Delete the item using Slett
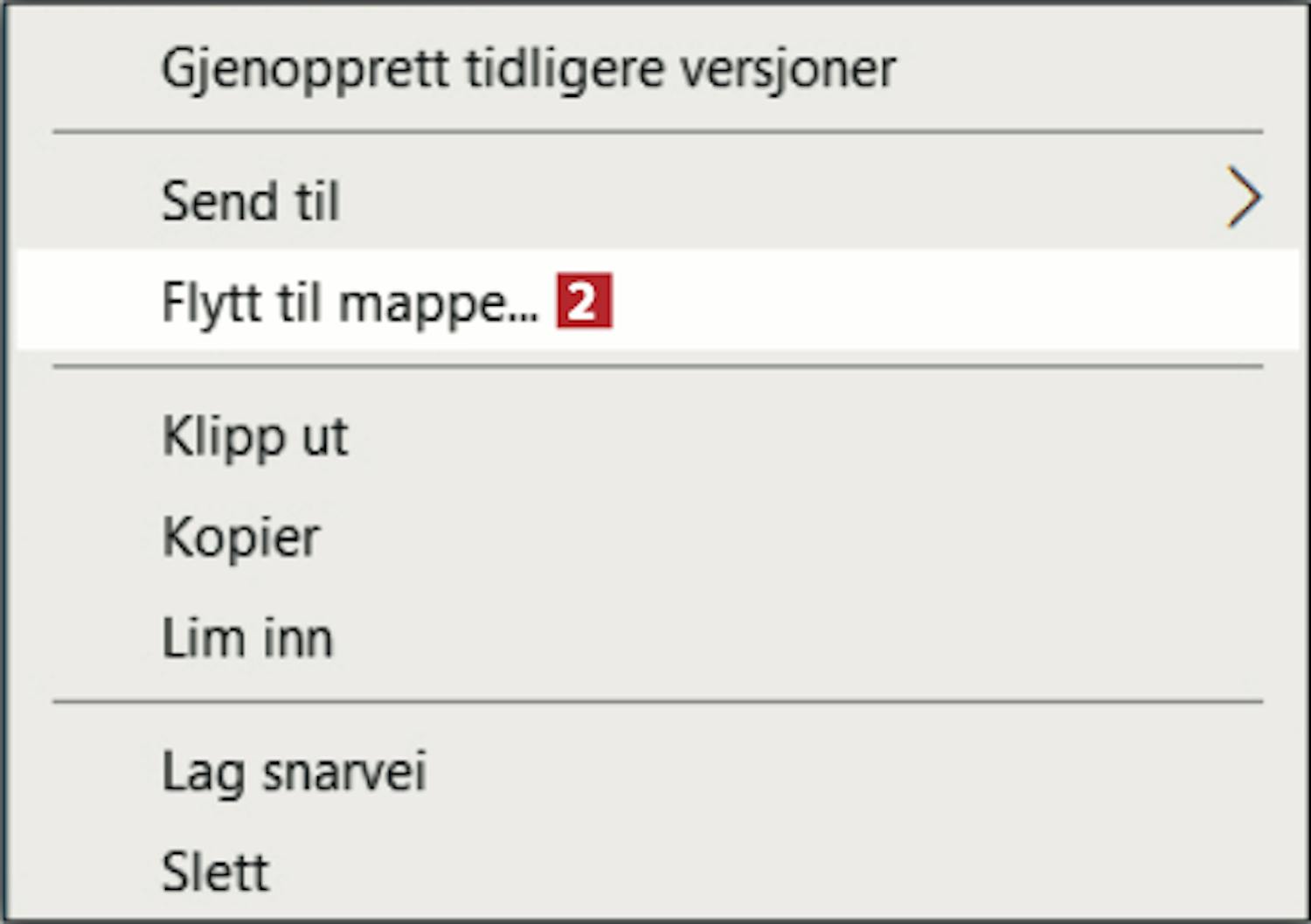 click(216, 871)
